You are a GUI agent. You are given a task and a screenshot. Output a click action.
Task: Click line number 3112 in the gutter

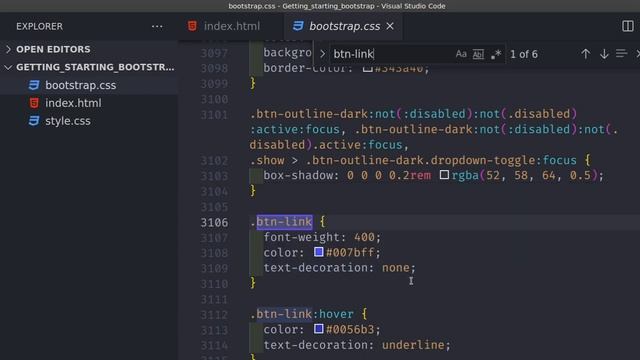point(214,315)
